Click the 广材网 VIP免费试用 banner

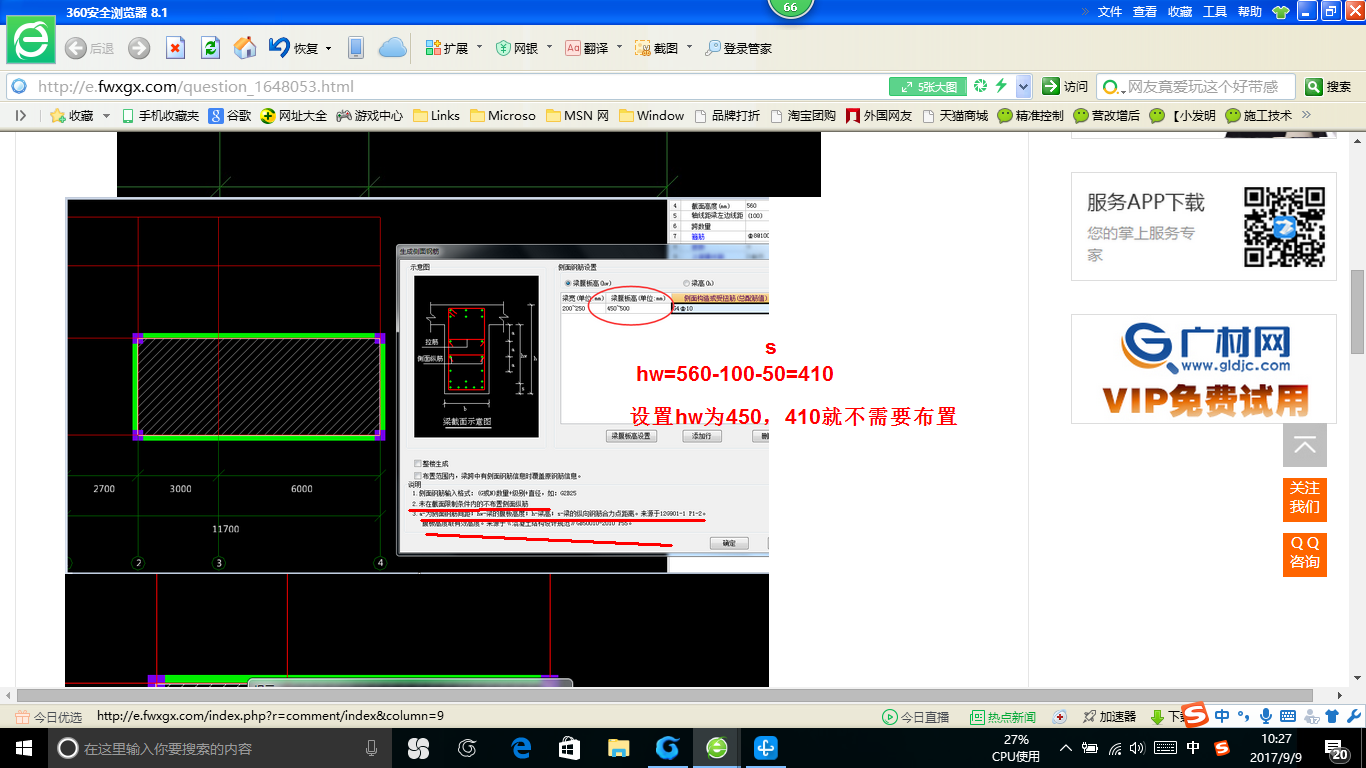(x=1204, y=369)
